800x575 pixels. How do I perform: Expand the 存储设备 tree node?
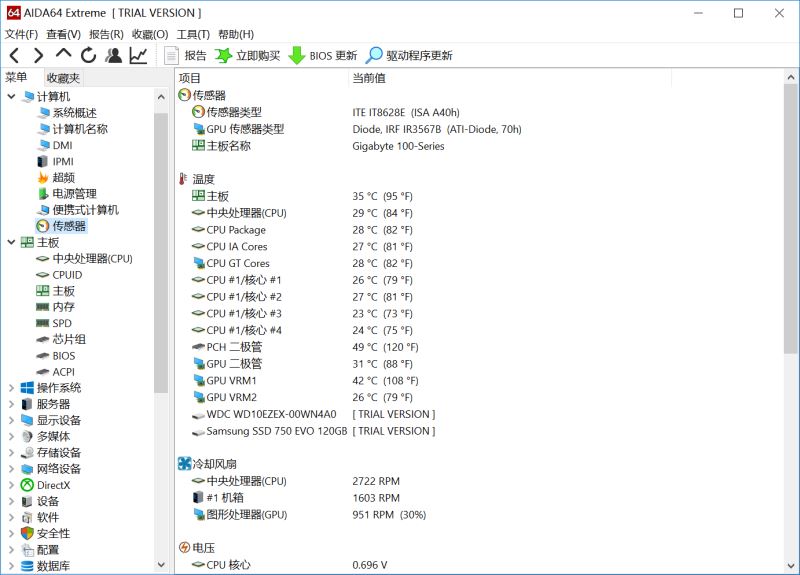11,453
